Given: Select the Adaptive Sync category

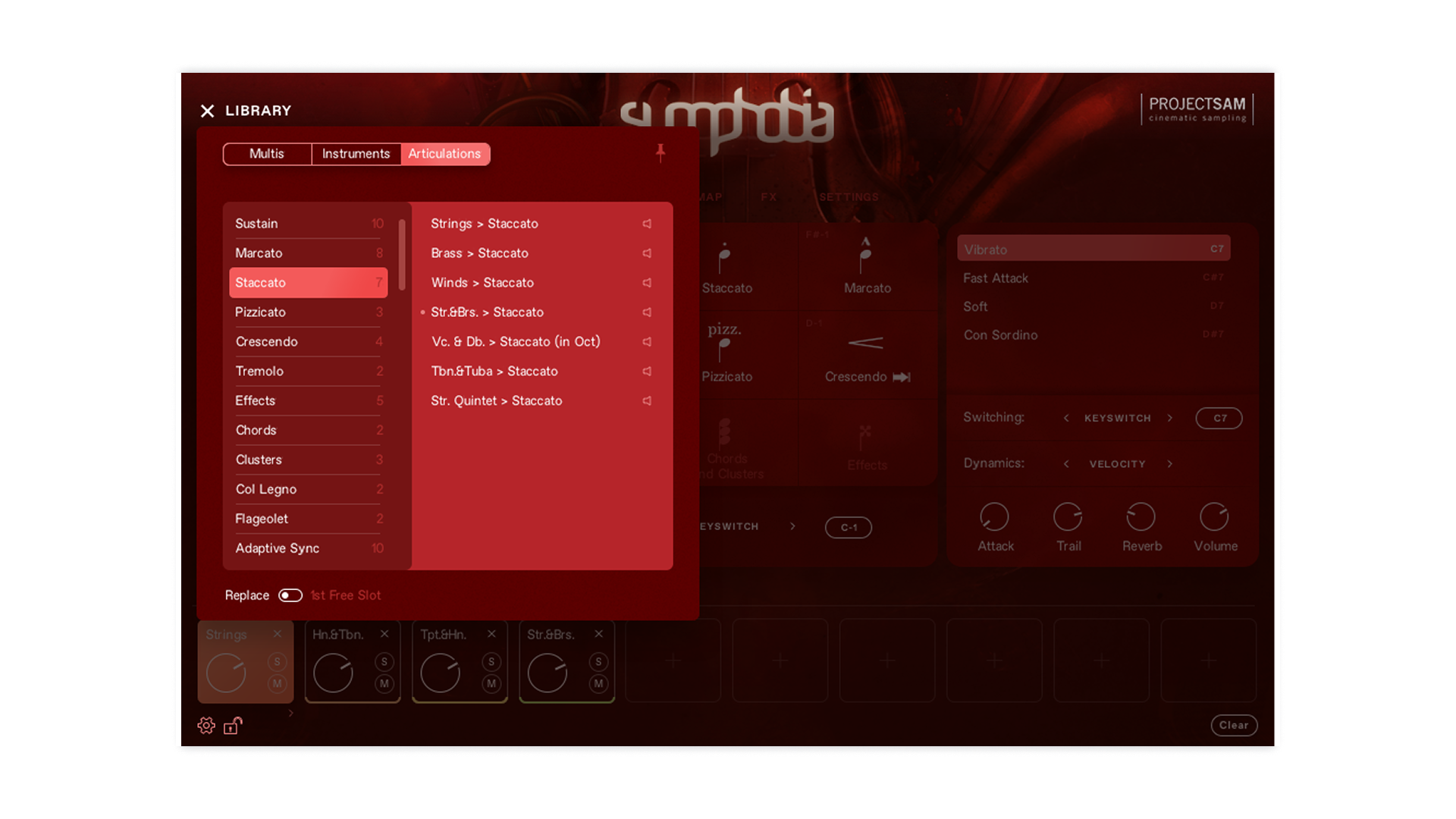Looking at the screenshot, I should 308,548.
